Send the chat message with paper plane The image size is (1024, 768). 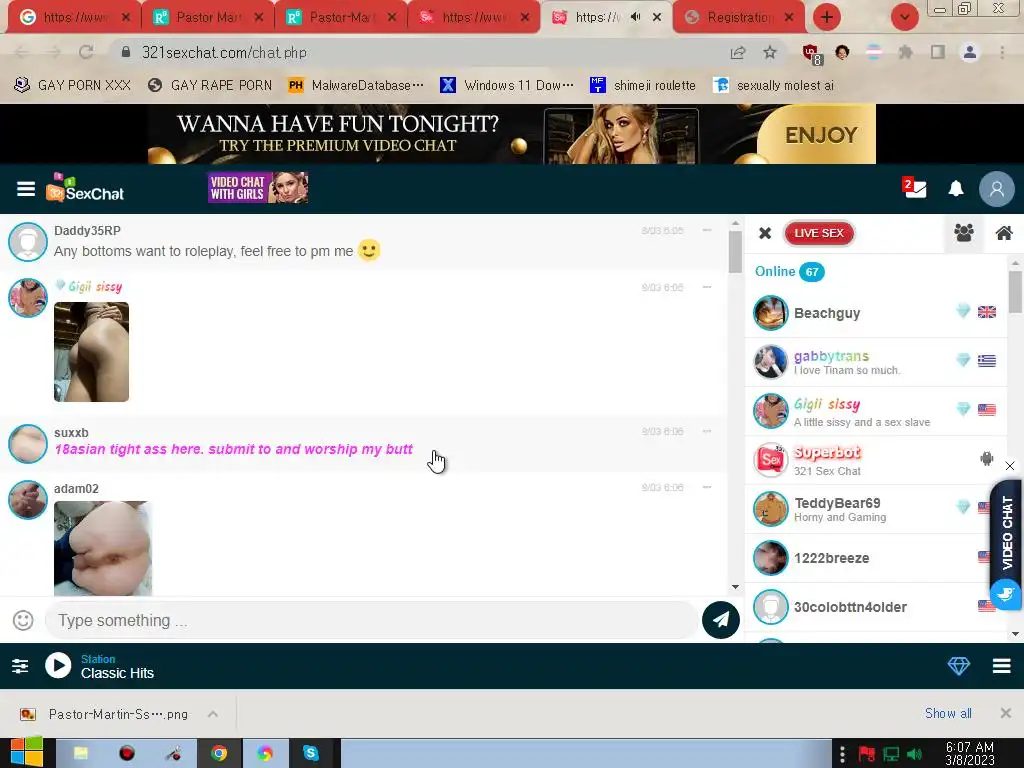720,620
